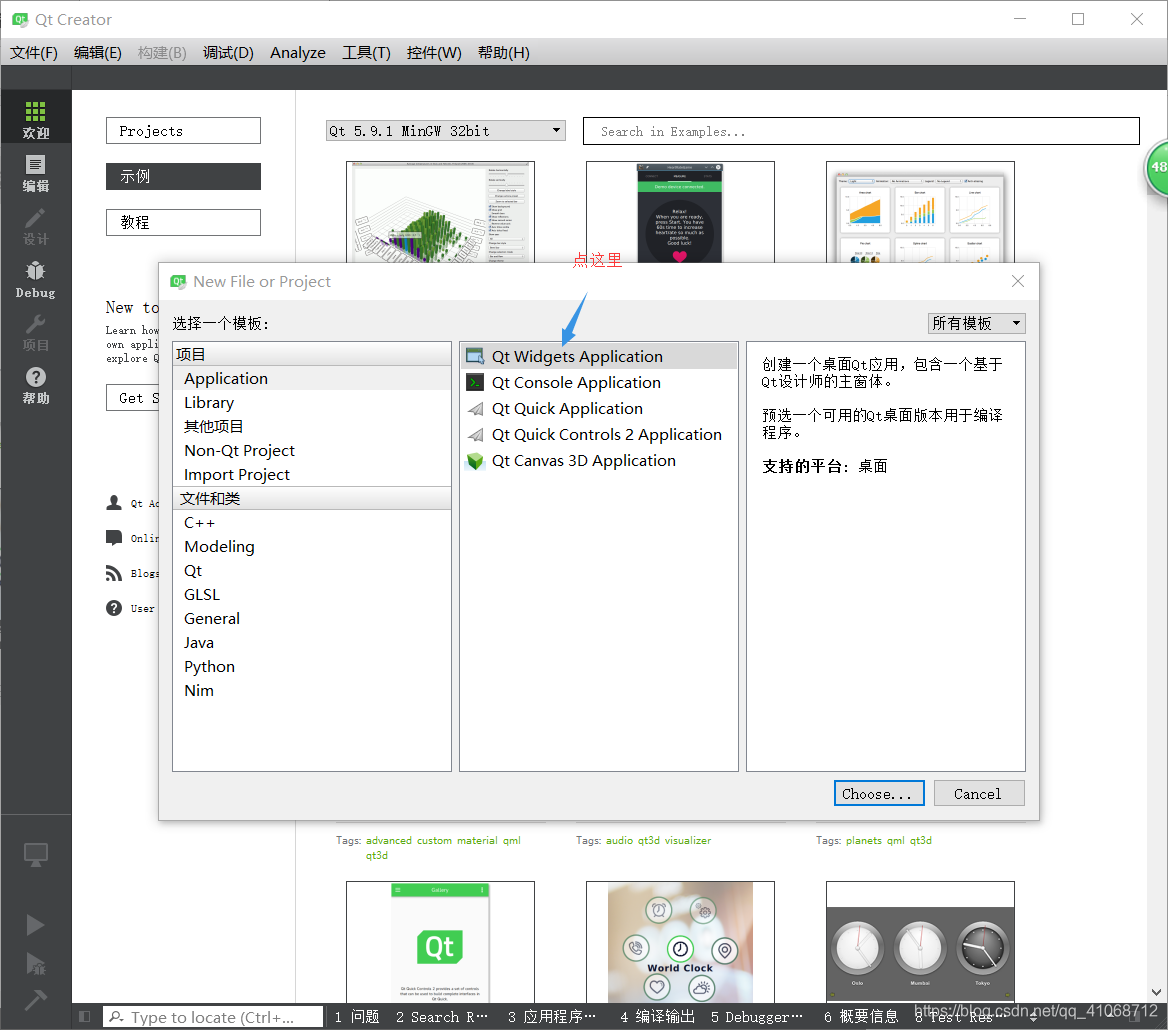This screenshot has width=1168, height=1030.
Task: Open the 5 Debugger Console output pane
Action: [757, 1017]
